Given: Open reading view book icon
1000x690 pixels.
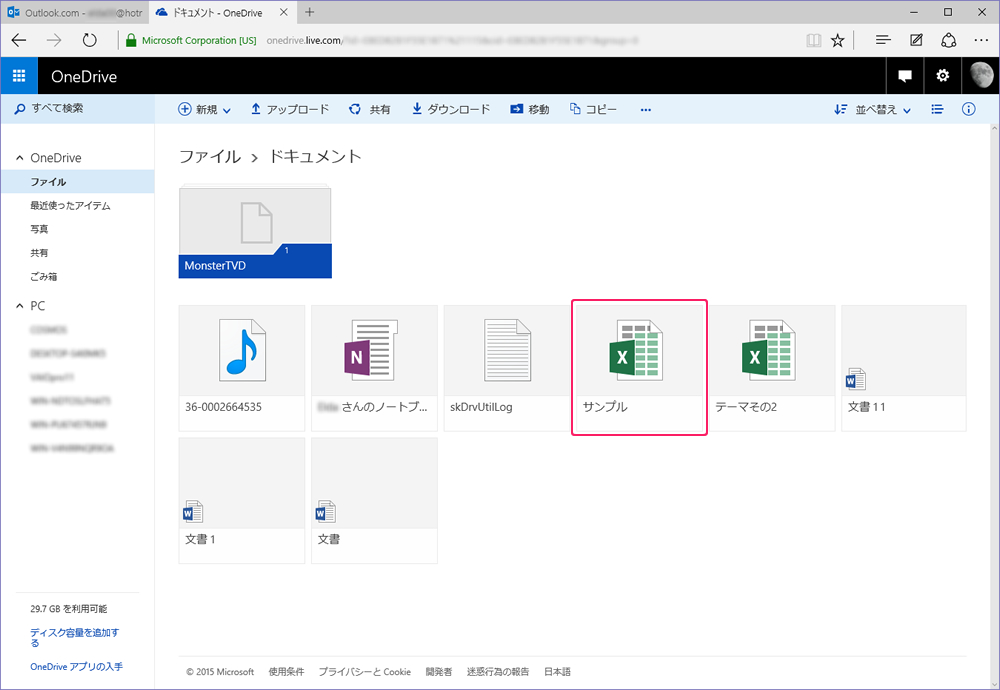Looking at the screenshot, I should tap(813, 40).
